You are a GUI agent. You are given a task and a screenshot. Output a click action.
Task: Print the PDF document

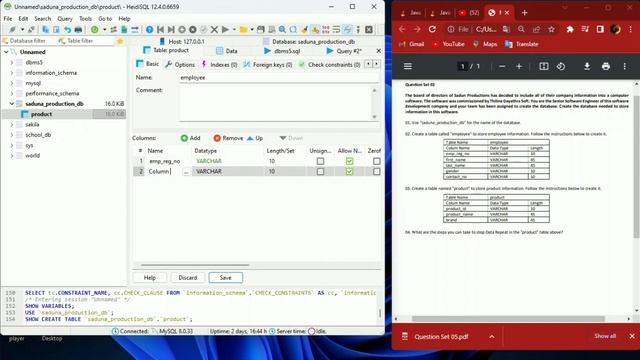pos(606,66)
